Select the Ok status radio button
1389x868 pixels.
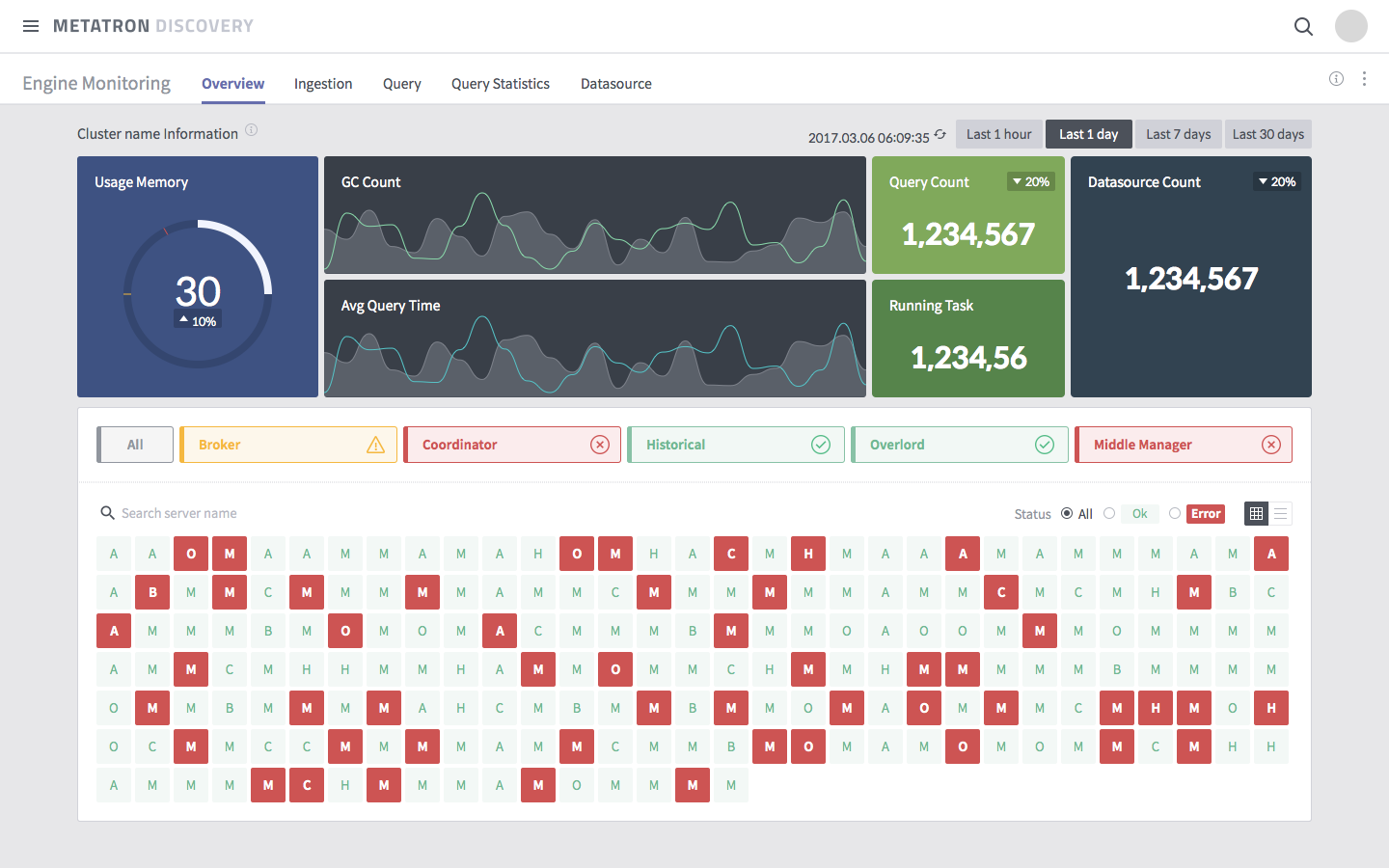[x=1109, y=513]
